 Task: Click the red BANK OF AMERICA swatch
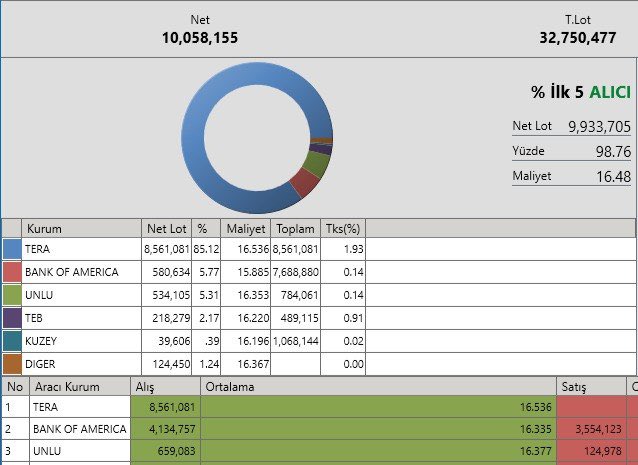[12, 272]
